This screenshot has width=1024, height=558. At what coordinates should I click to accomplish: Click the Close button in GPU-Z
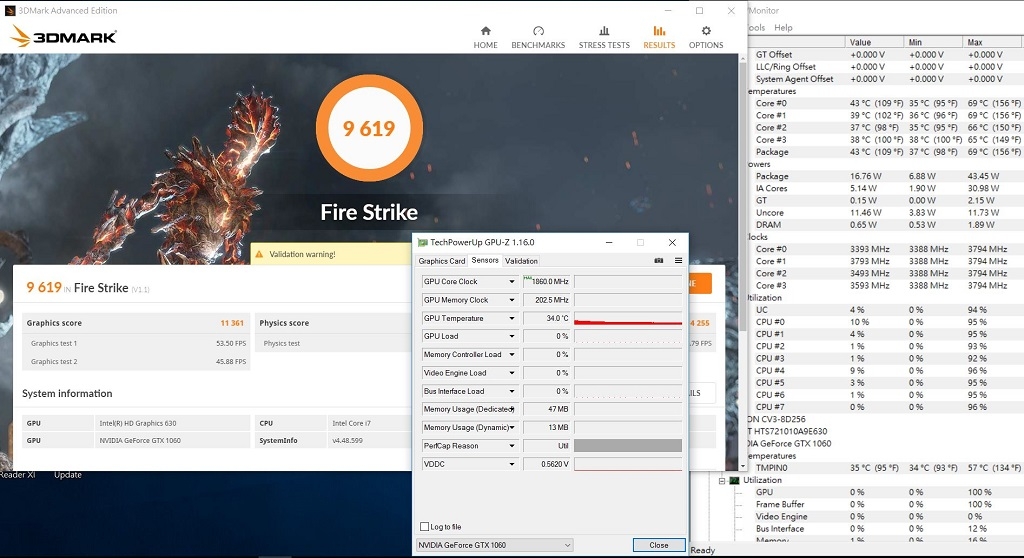coord(659,545)
